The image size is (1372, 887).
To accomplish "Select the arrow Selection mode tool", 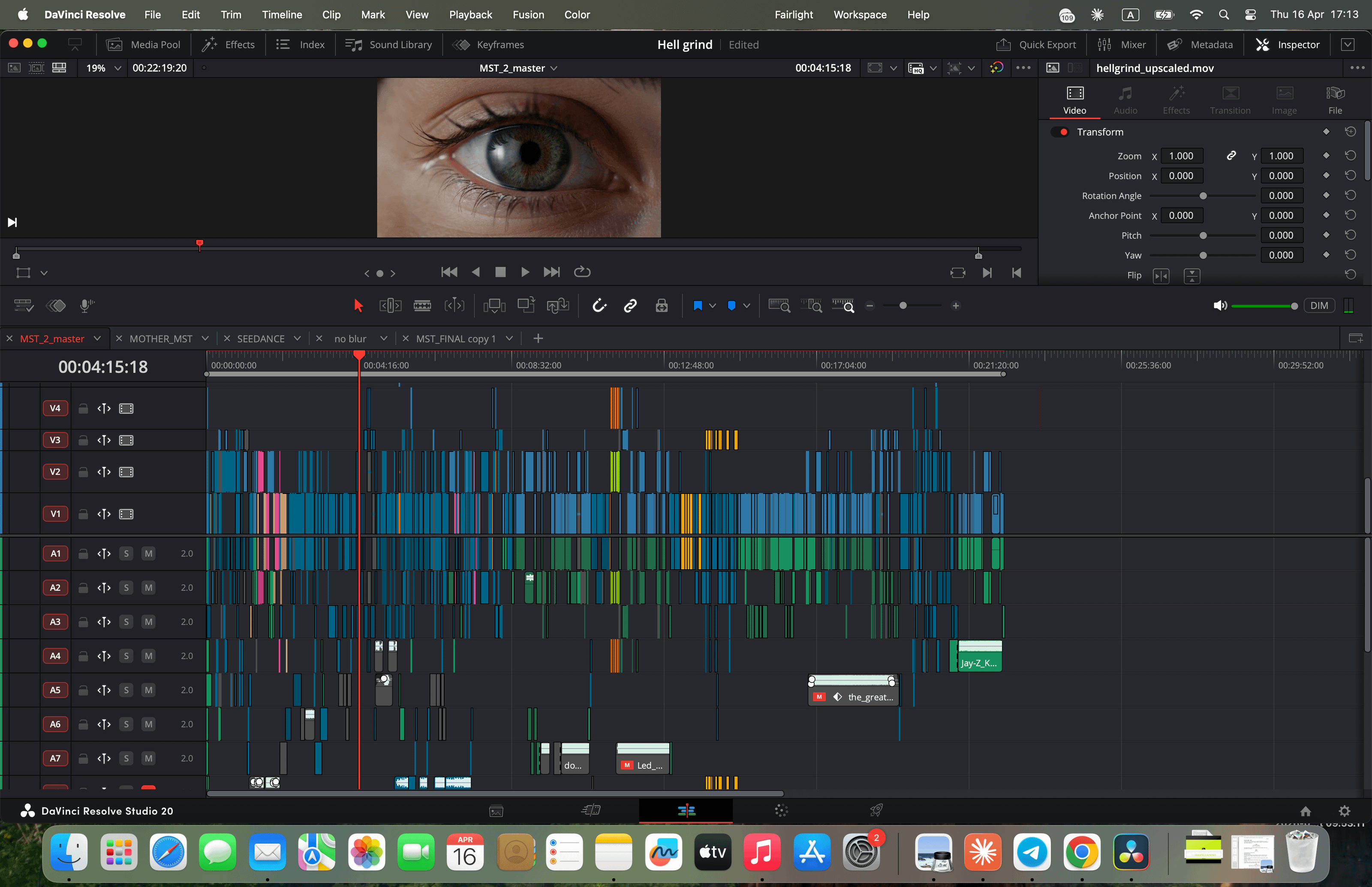I will (358, 306).
